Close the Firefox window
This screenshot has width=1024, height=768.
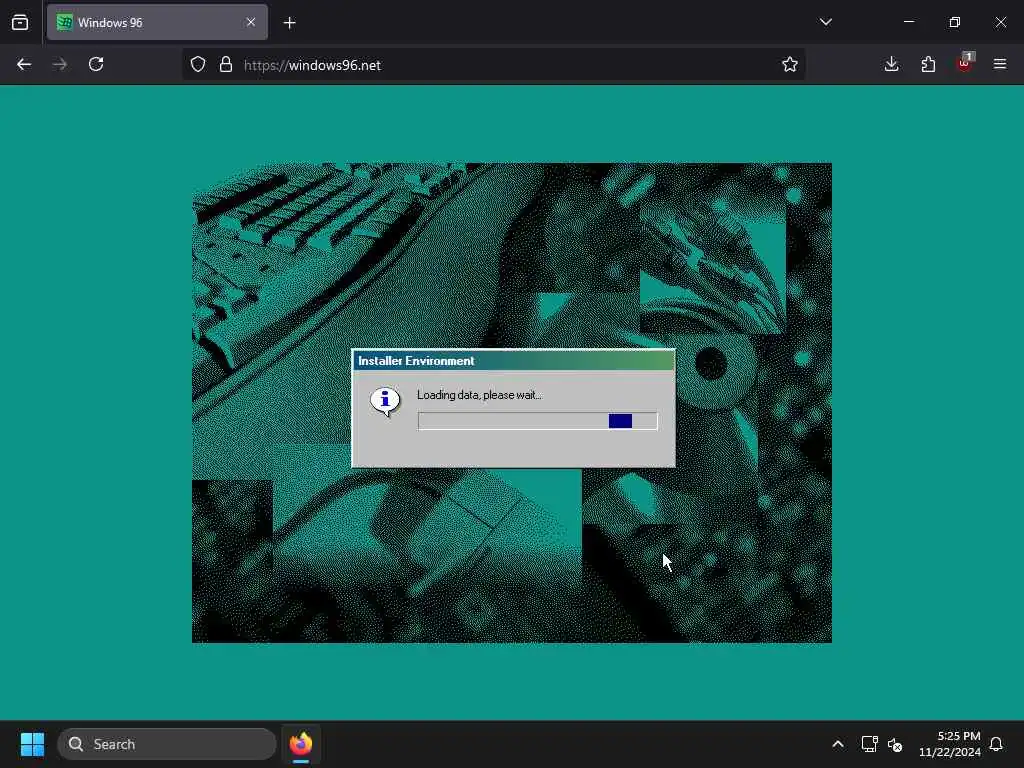pyautogui.click(x=1000, y=22)
